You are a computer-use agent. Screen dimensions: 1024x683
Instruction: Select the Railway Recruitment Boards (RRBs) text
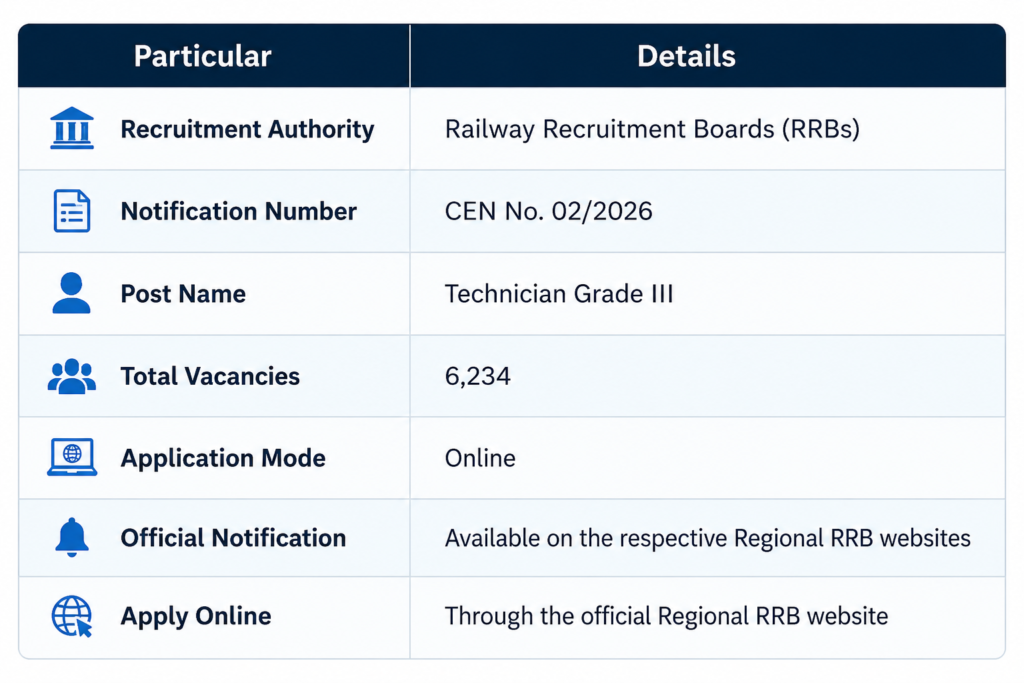[652, 129]
